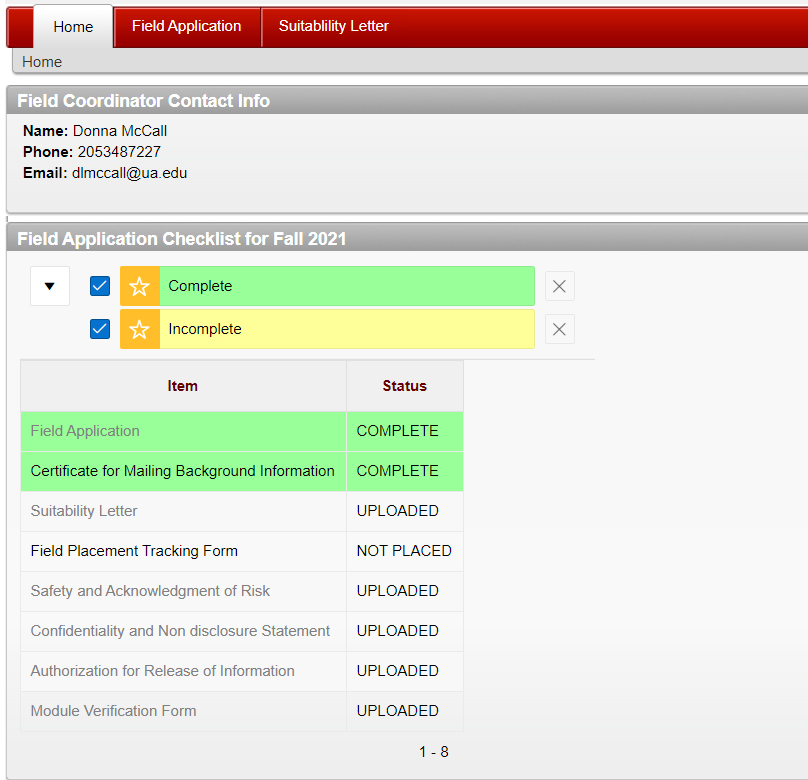Click the Home breadcrumb
808x780 pixels.
[42, 62]
